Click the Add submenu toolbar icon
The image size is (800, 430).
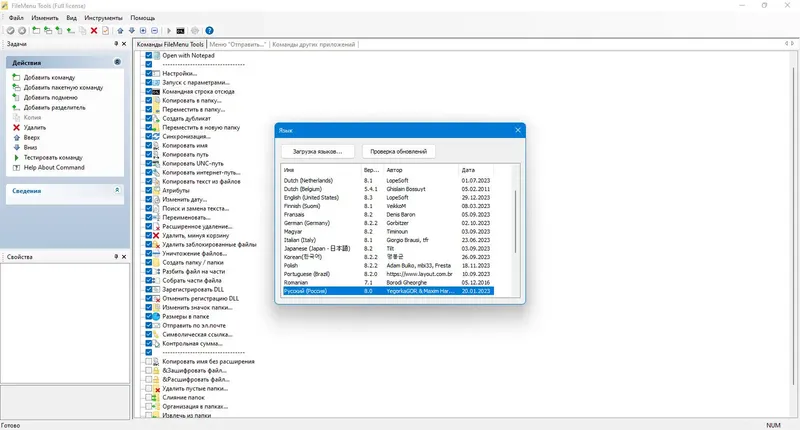point(59,31)
